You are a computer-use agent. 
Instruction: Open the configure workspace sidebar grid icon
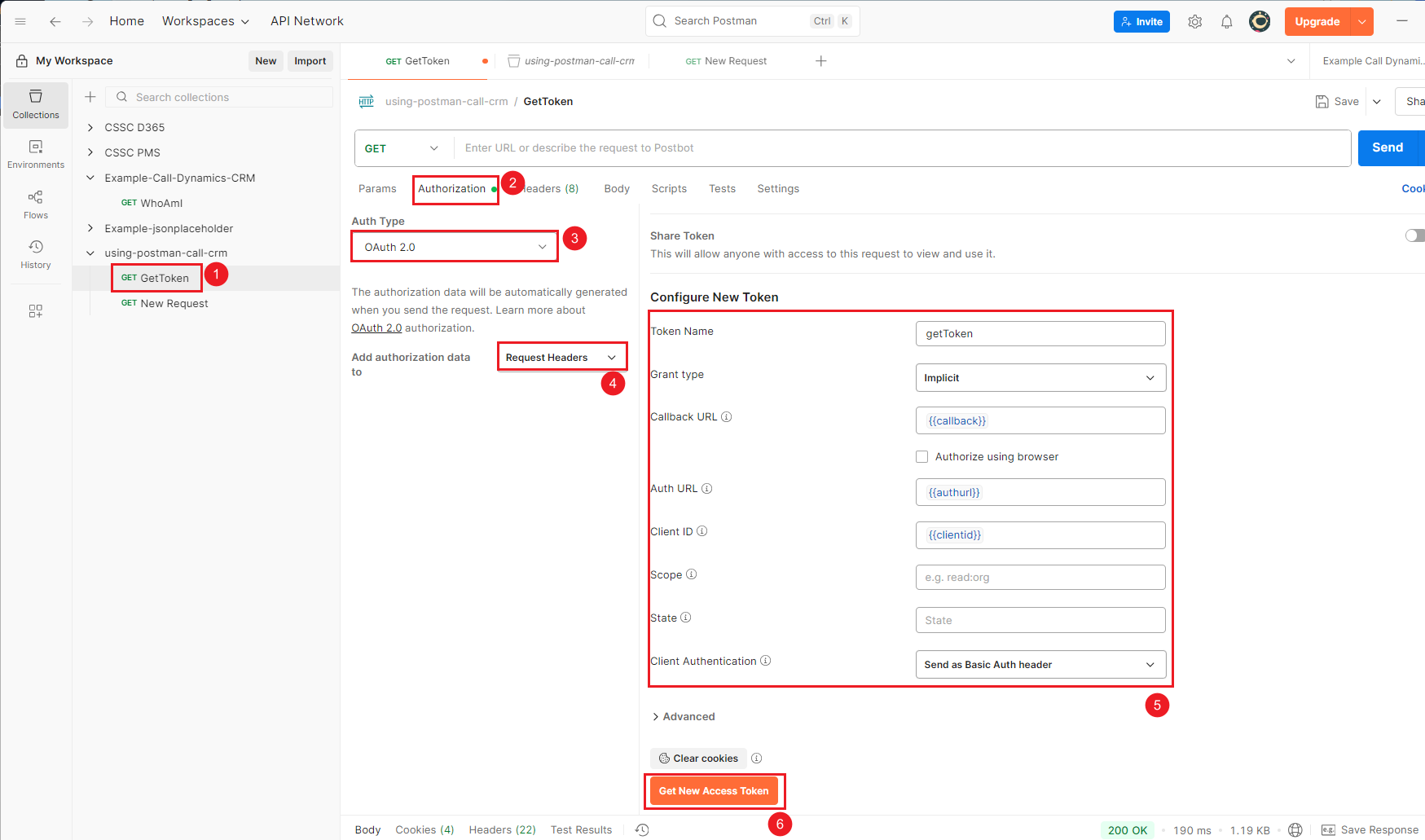(36, 311)
